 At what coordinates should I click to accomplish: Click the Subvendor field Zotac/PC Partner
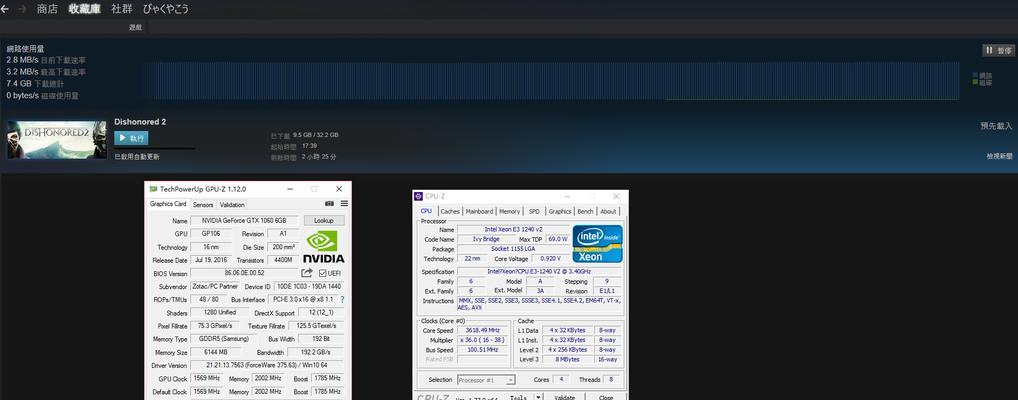point(216,286)
